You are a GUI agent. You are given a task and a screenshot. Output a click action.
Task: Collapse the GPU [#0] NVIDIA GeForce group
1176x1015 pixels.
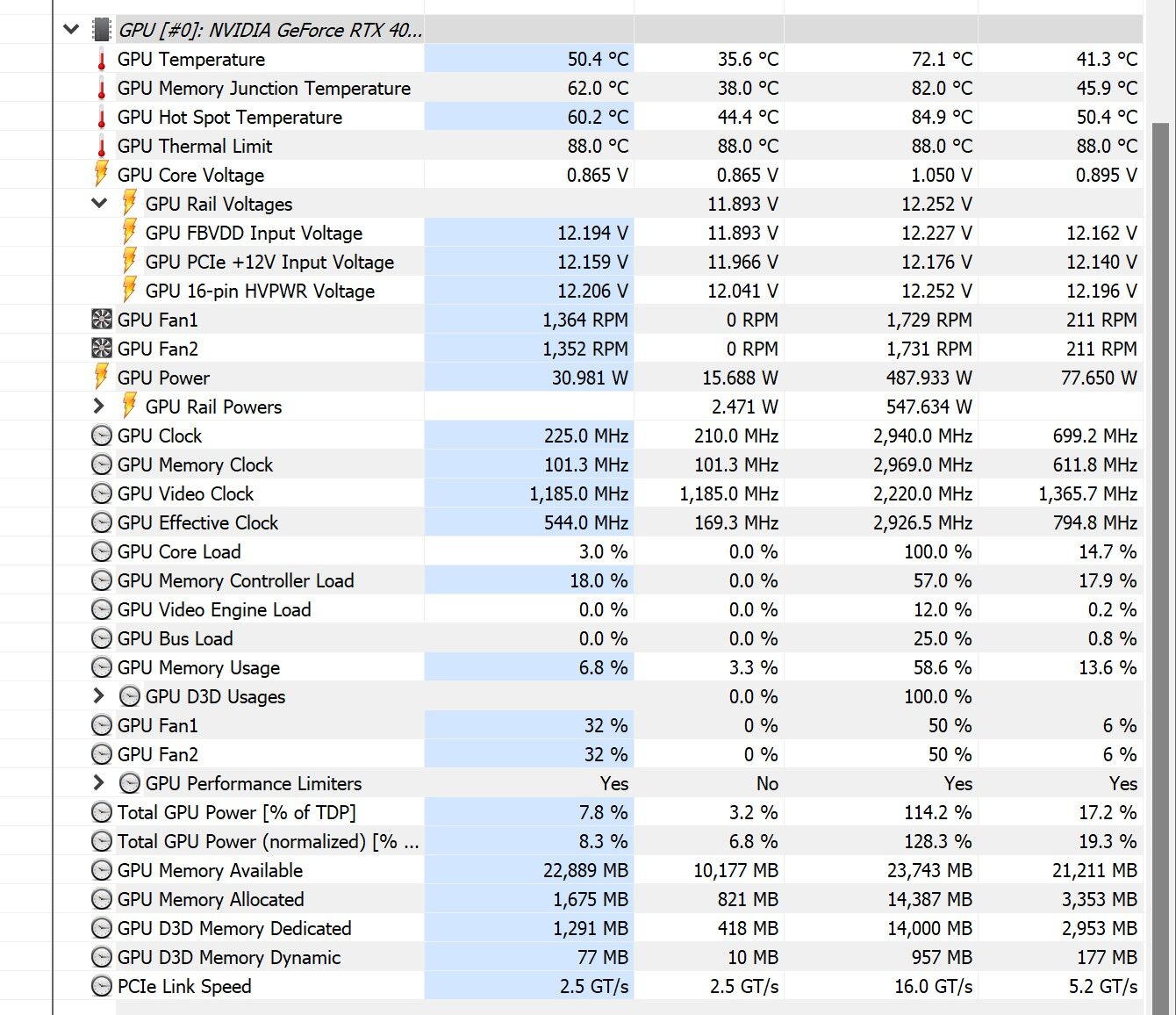pos(71,30)
